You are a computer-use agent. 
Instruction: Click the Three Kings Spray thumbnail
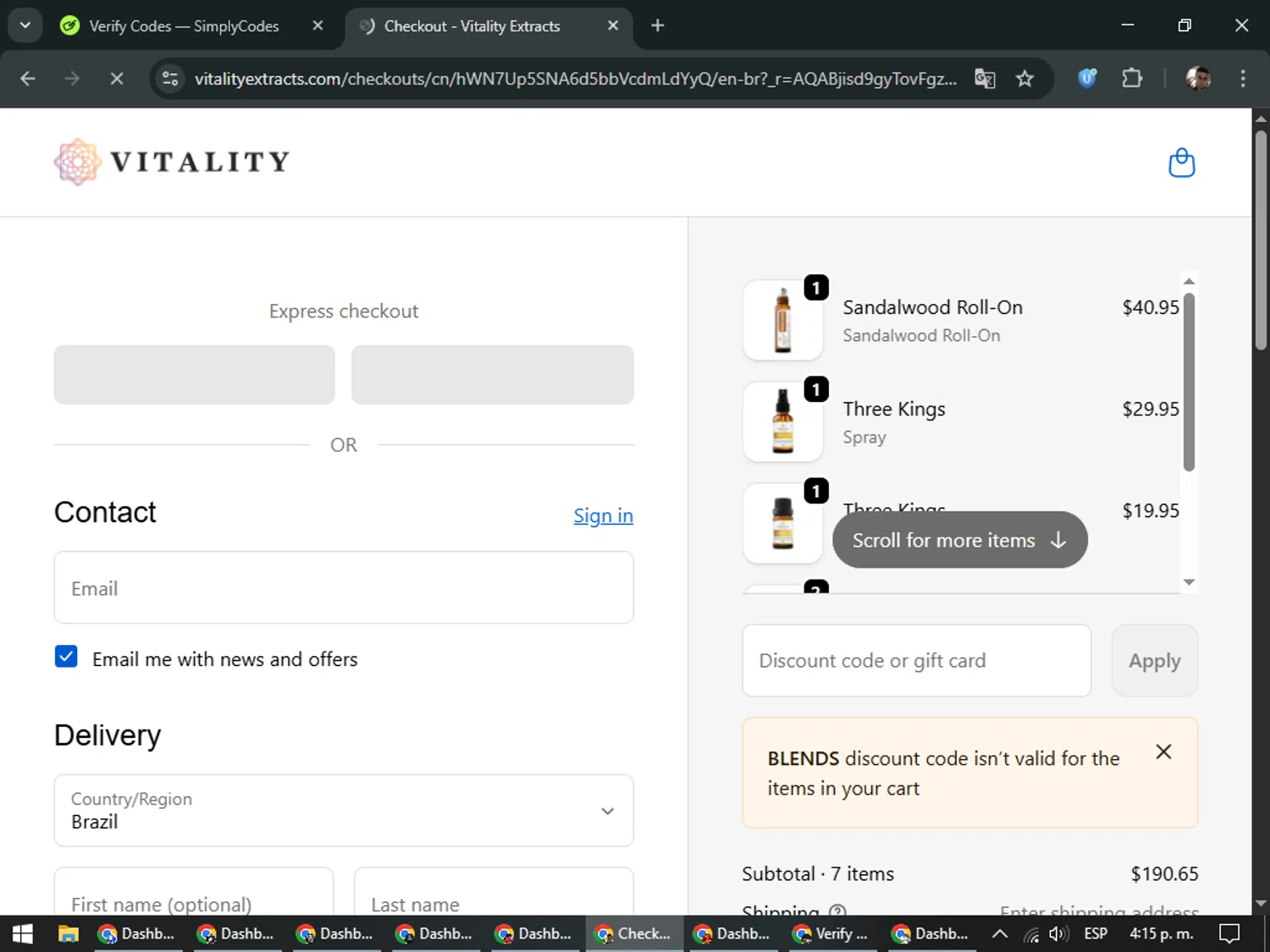click(x=783, y=421)
